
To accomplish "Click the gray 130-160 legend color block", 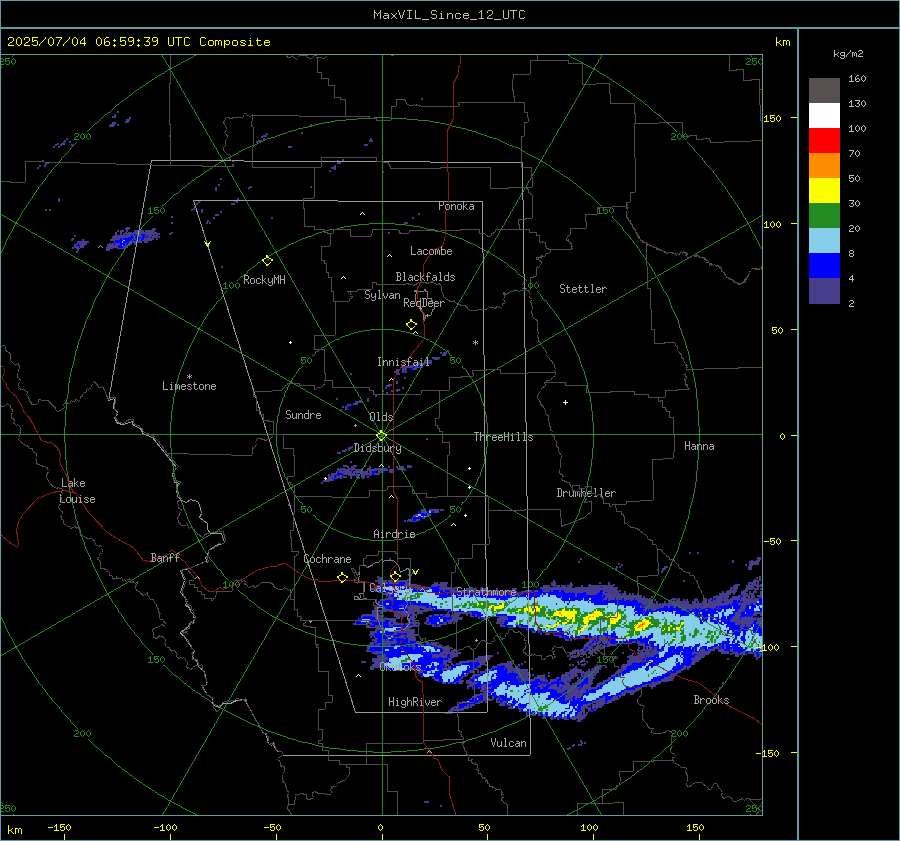I will 824,91.
